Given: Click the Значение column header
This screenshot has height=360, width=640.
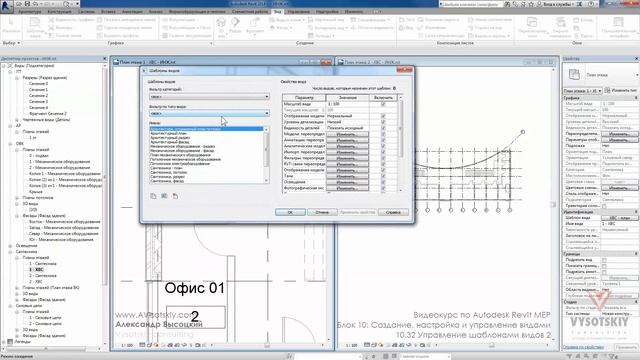Looking at the screenshot, I should pyautogui.click(x=348, y=98).
